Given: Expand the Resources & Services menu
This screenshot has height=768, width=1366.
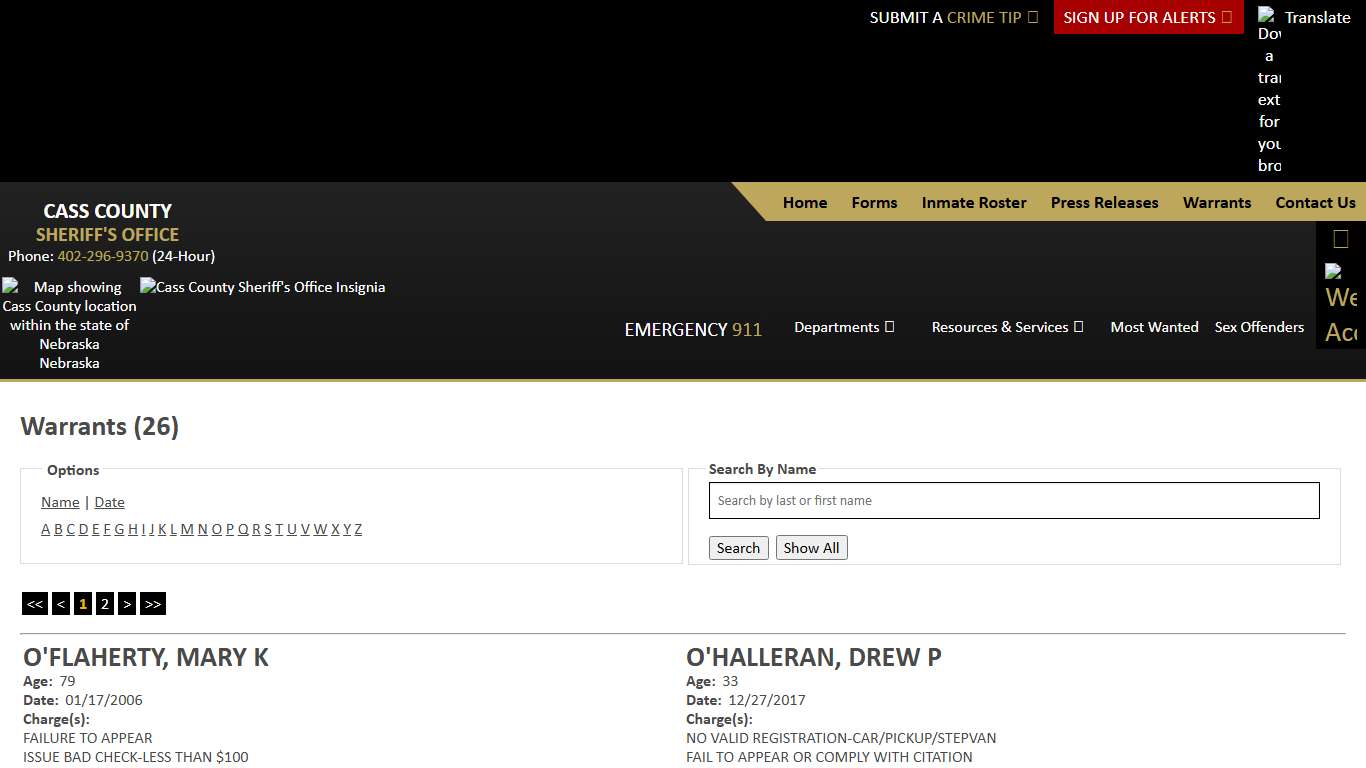Looking at the screenshot, I should [1007, 327].
